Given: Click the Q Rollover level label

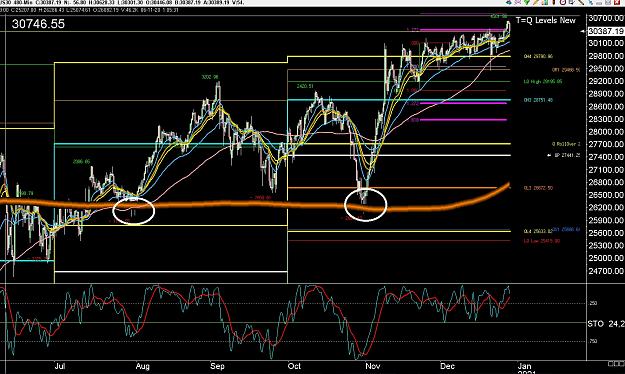Looking at the screenshot, I should click(566, 144).
